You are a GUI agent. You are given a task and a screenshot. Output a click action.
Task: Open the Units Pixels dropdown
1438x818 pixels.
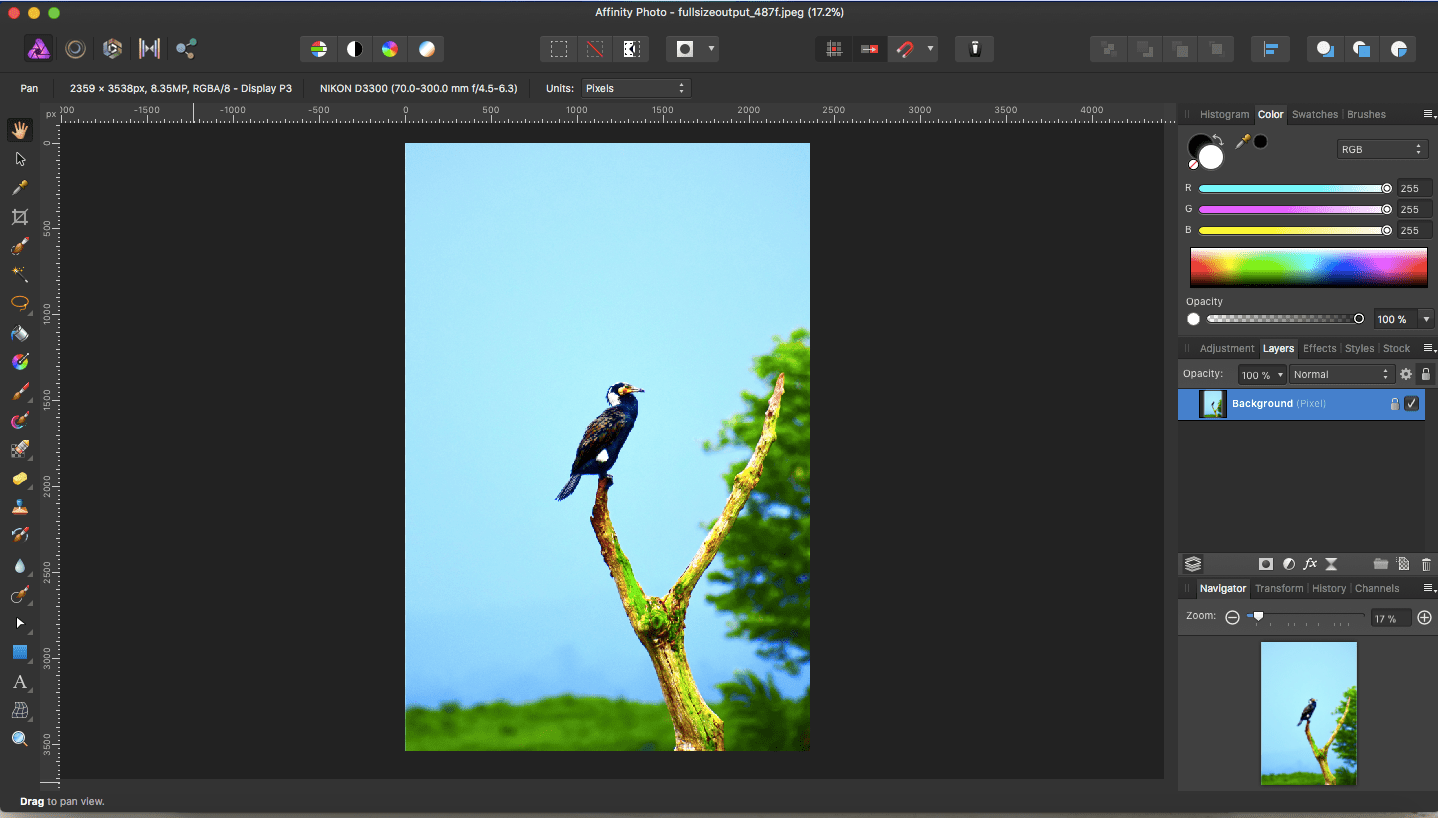[x=636, y=88]
